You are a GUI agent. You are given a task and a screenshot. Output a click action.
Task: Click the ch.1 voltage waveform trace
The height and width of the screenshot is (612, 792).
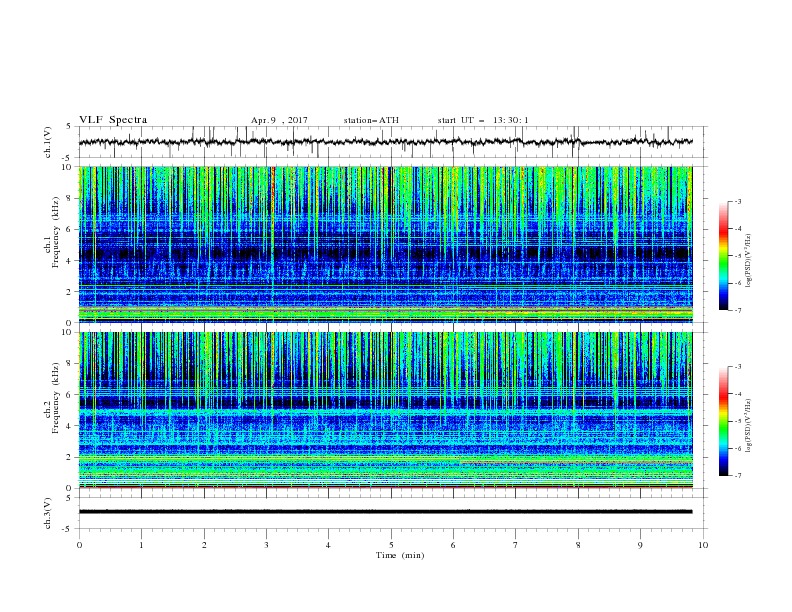pyautogui.click(x=385, y=142)
